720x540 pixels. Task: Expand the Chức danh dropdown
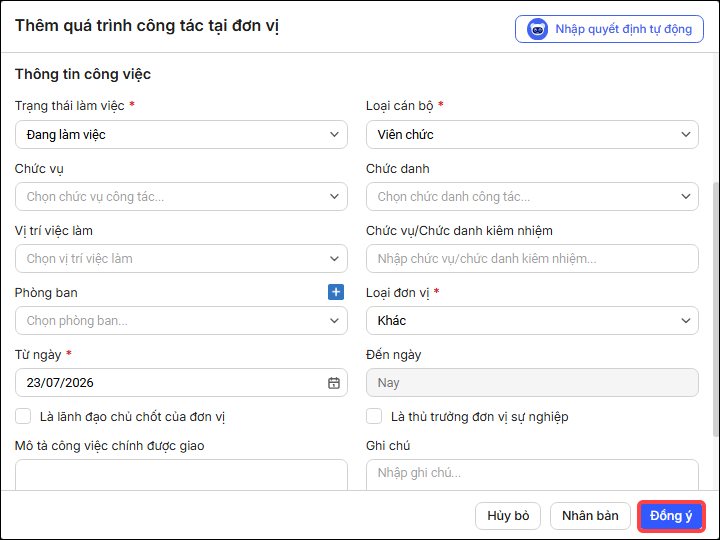pos(532,197)
